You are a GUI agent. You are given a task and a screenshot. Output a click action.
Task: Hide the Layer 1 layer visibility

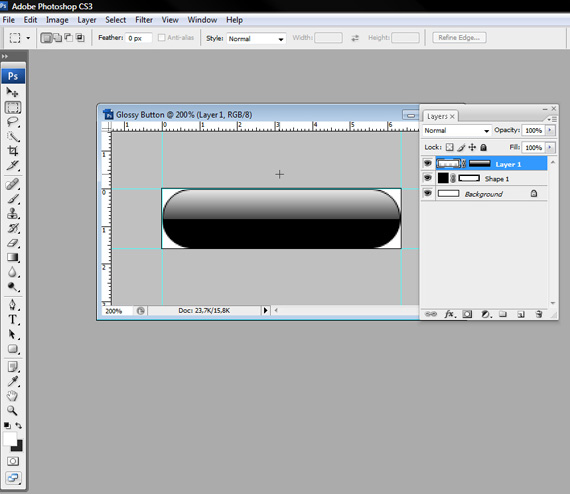tap(428, 163)
